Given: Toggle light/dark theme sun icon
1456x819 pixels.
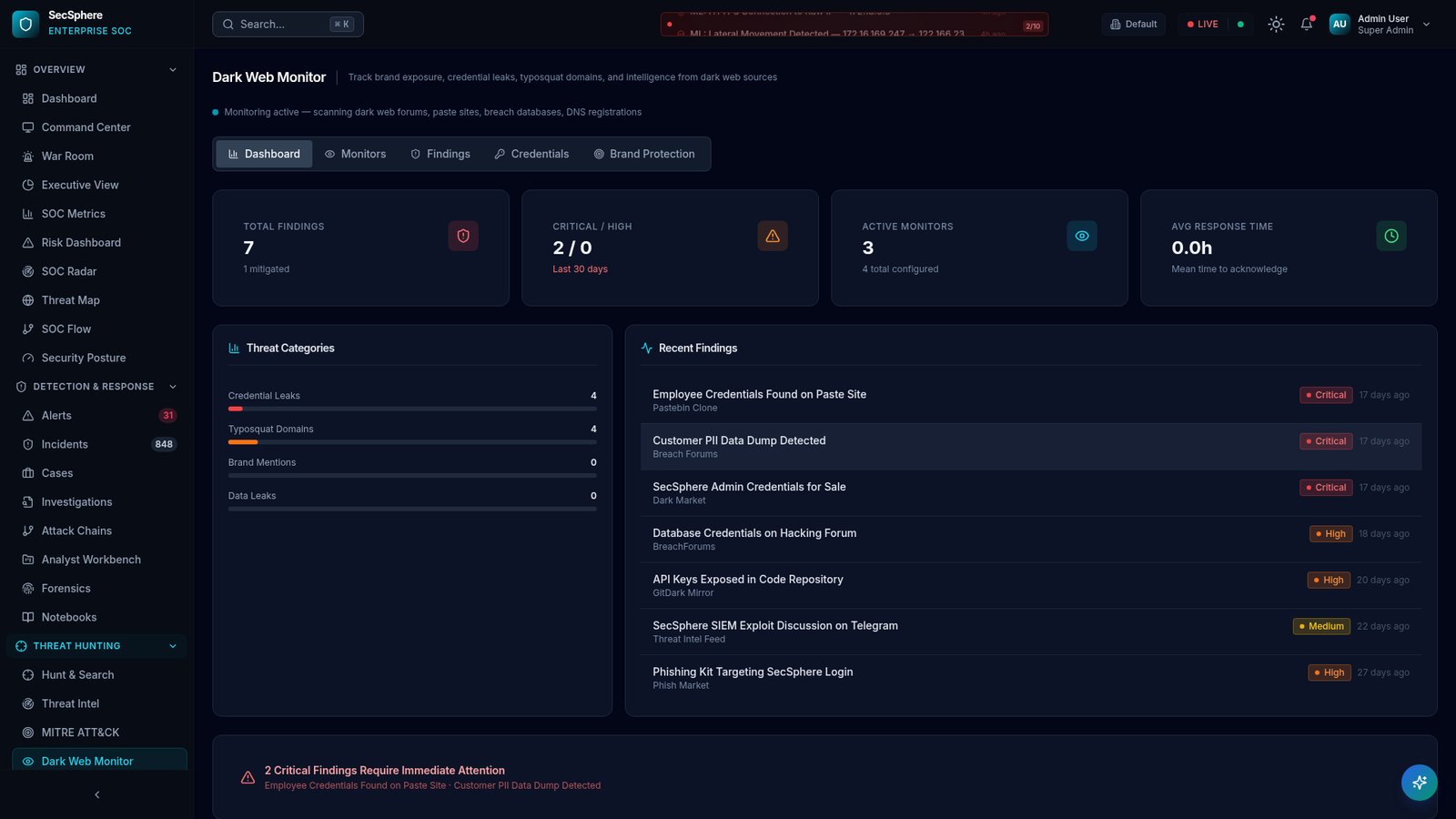Looking at the screenshot, I should coord(1276,25).
